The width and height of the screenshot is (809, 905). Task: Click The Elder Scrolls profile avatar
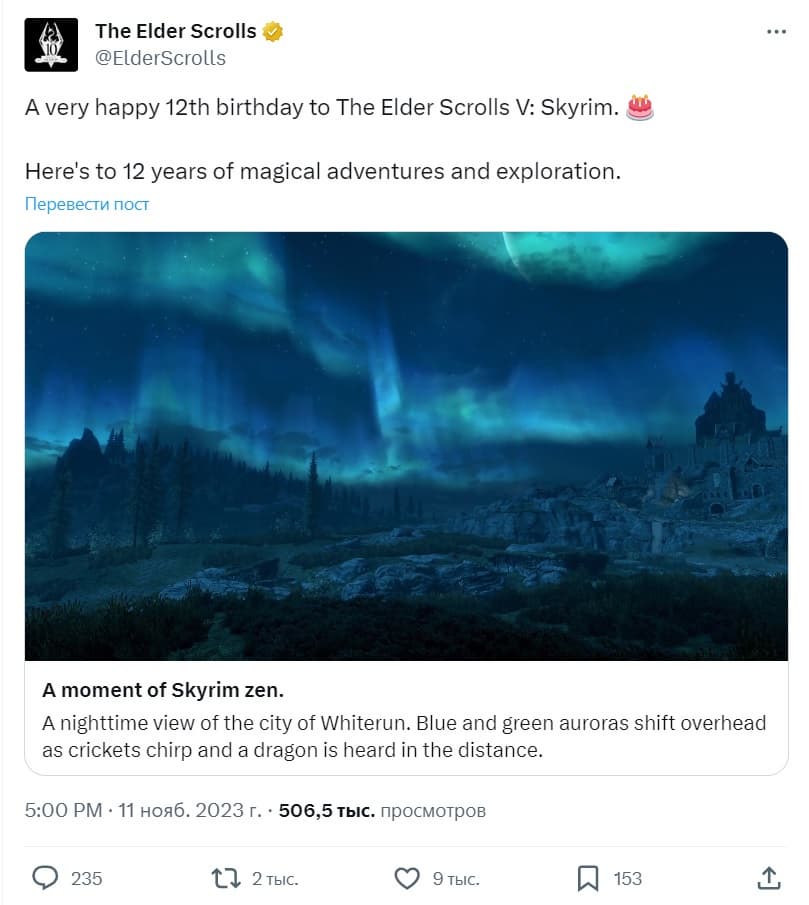tap(50, 45)
